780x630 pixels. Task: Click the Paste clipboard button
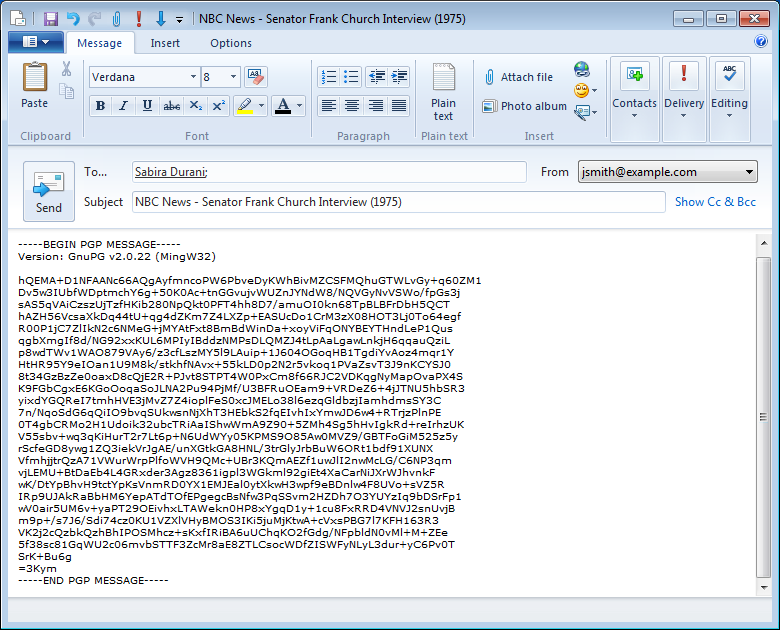tap(34, 85)
